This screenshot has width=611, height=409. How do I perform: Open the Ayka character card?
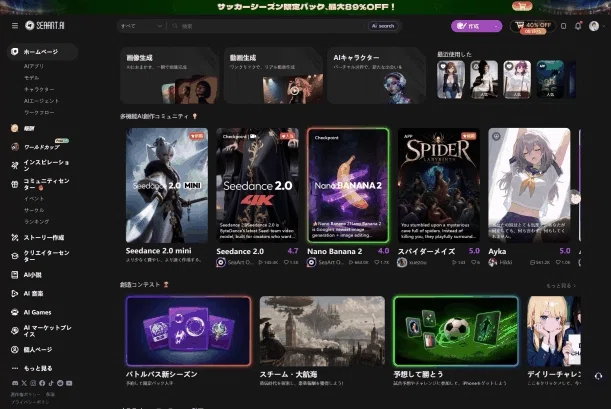529,185
